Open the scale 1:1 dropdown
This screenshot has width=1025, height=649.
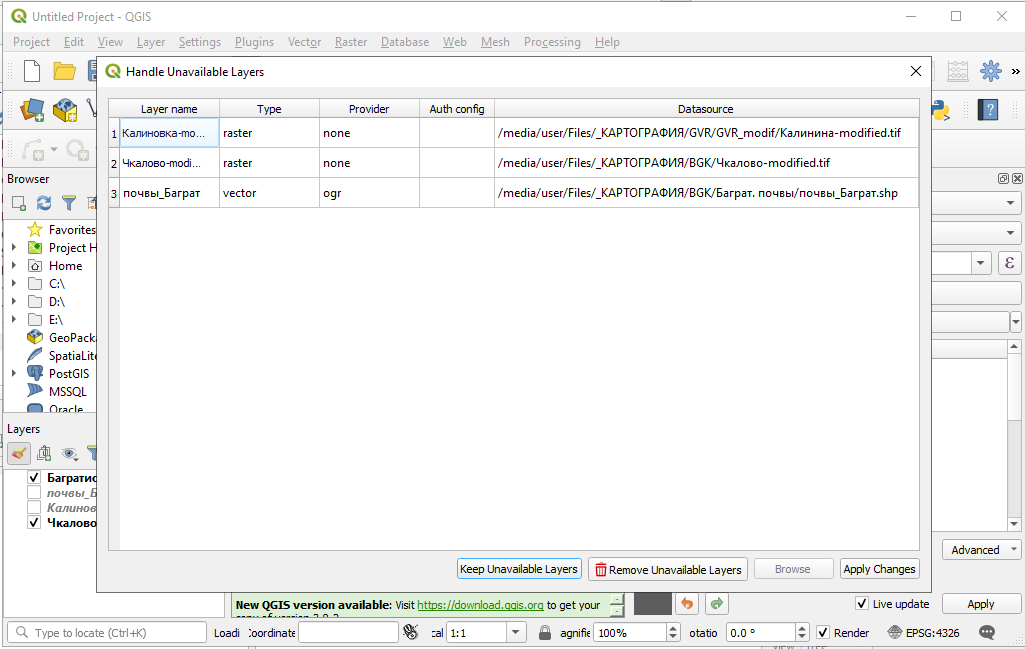coord(516,632)
